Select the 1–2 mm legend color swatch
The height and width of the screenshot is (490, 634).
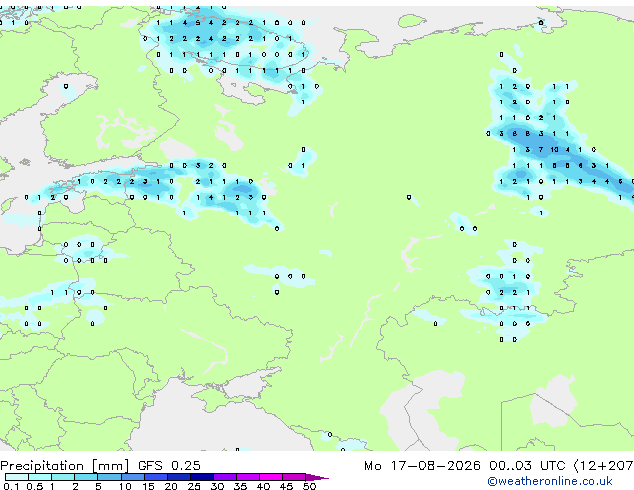tap(63, 477)
